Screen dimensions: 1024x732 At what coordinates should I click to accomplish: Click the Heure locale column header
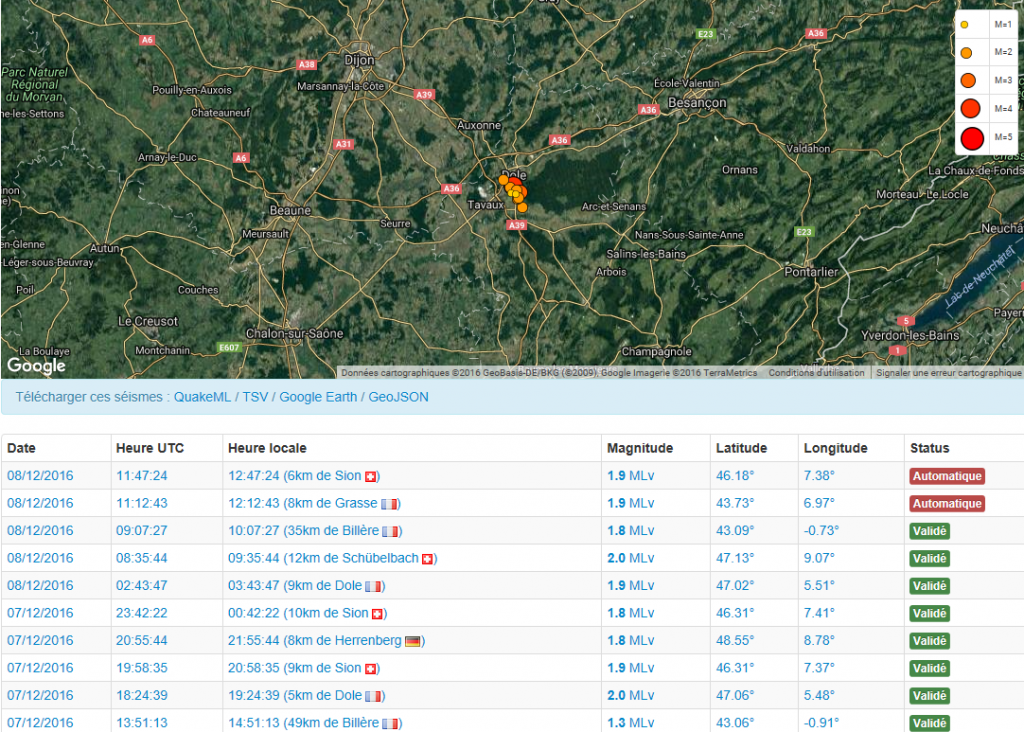point(267,448)
